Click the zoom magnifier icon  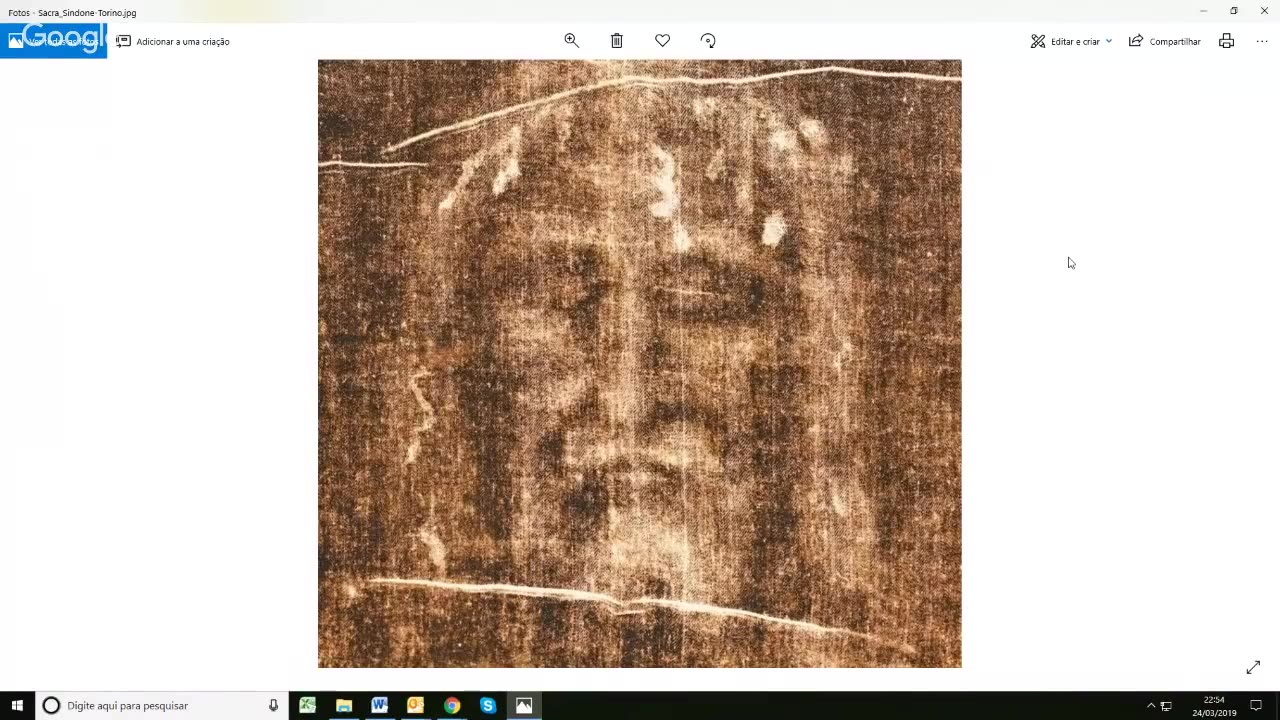tap(571, 41)
